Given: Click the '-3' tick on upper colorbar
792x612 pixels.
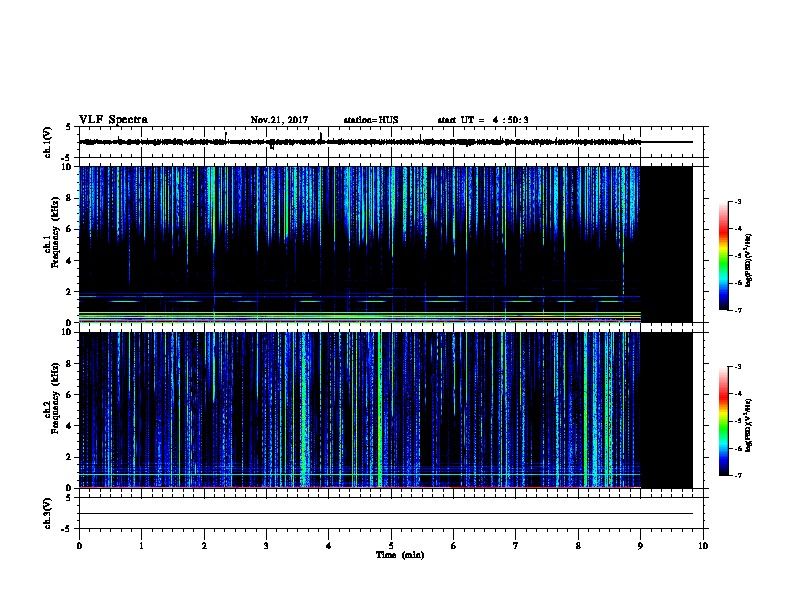Looking at the screenshot, I should (737, 201).
